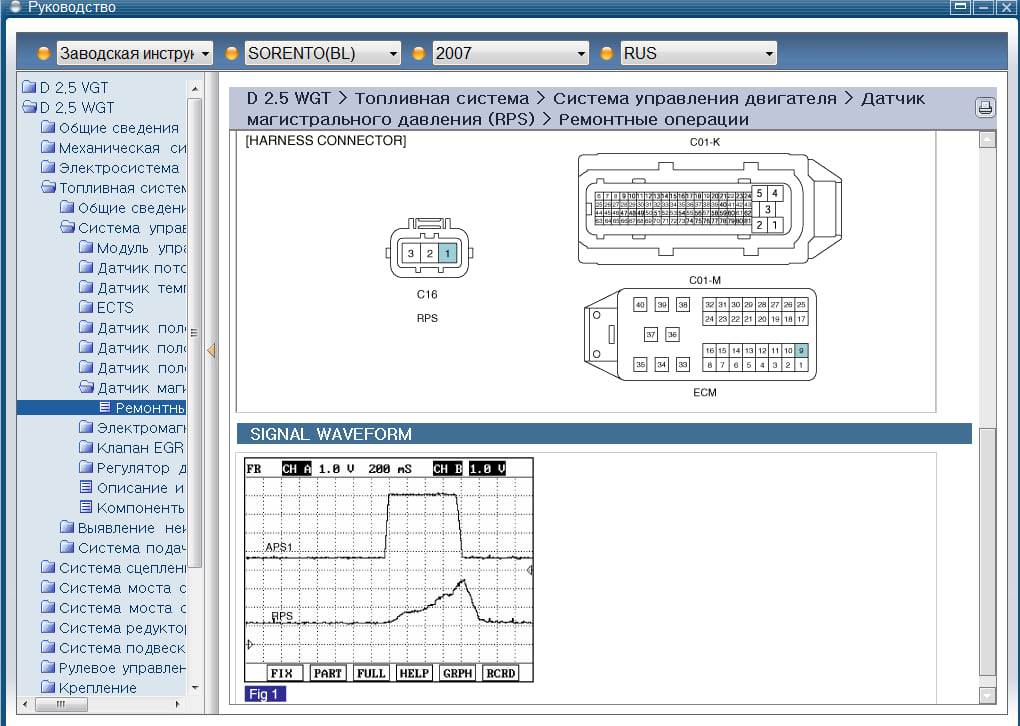
Task: Open the Заводская инструкция dropdown
Action: (x=135, y=53)
